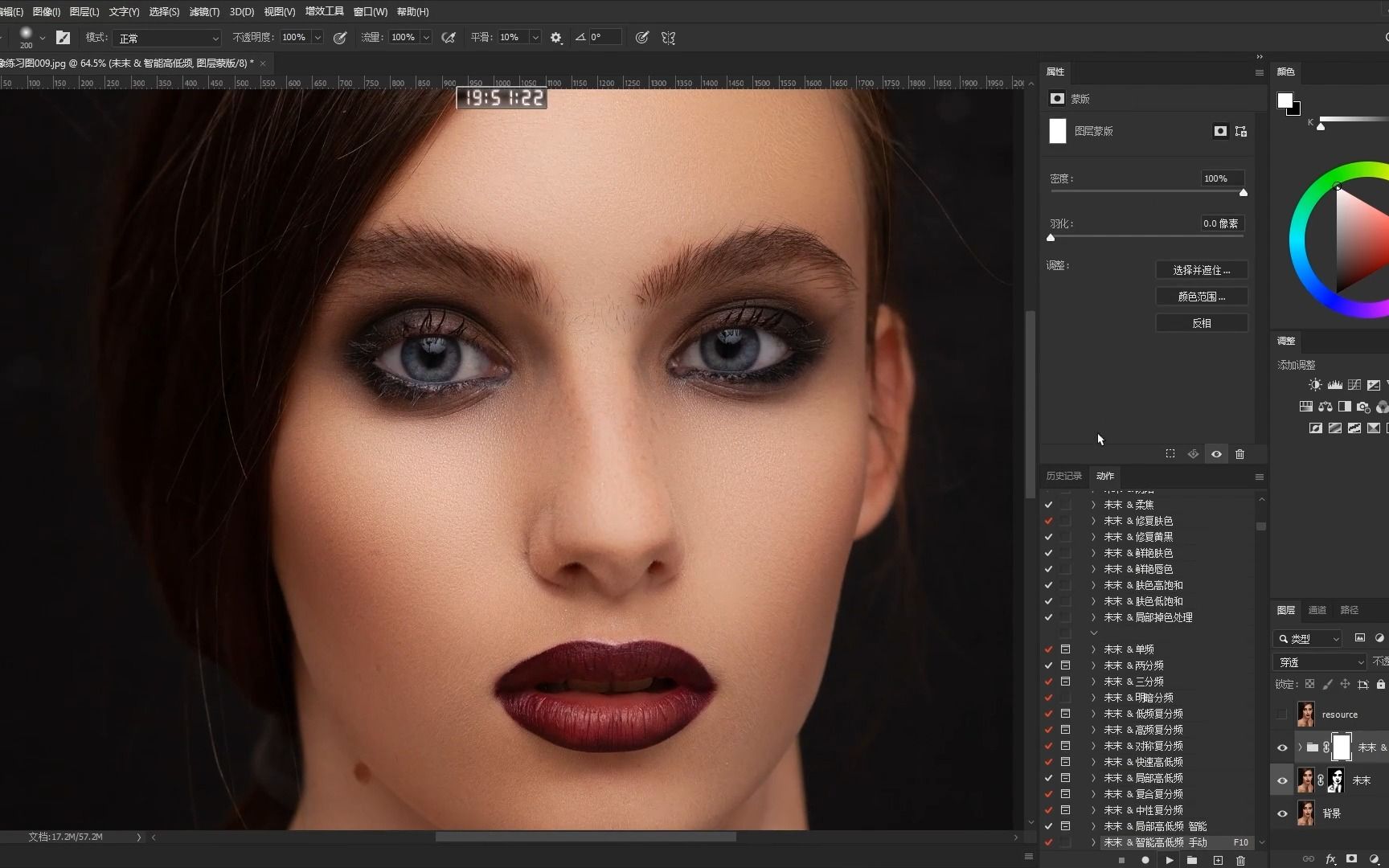The width and height of the screenshot is (1389, 868).
Task: Switch to 通道 tab
Action: click(1317, 610)
